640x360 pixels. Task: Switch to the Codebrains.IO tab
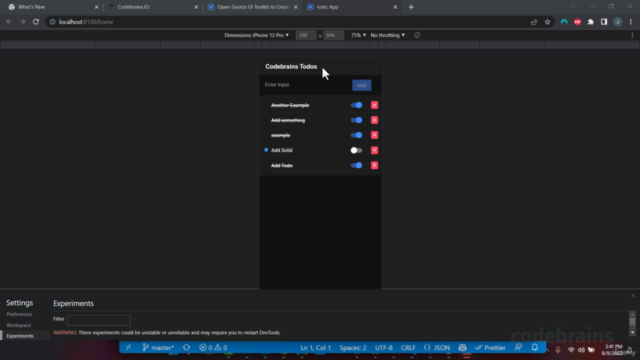click(153, 7)
